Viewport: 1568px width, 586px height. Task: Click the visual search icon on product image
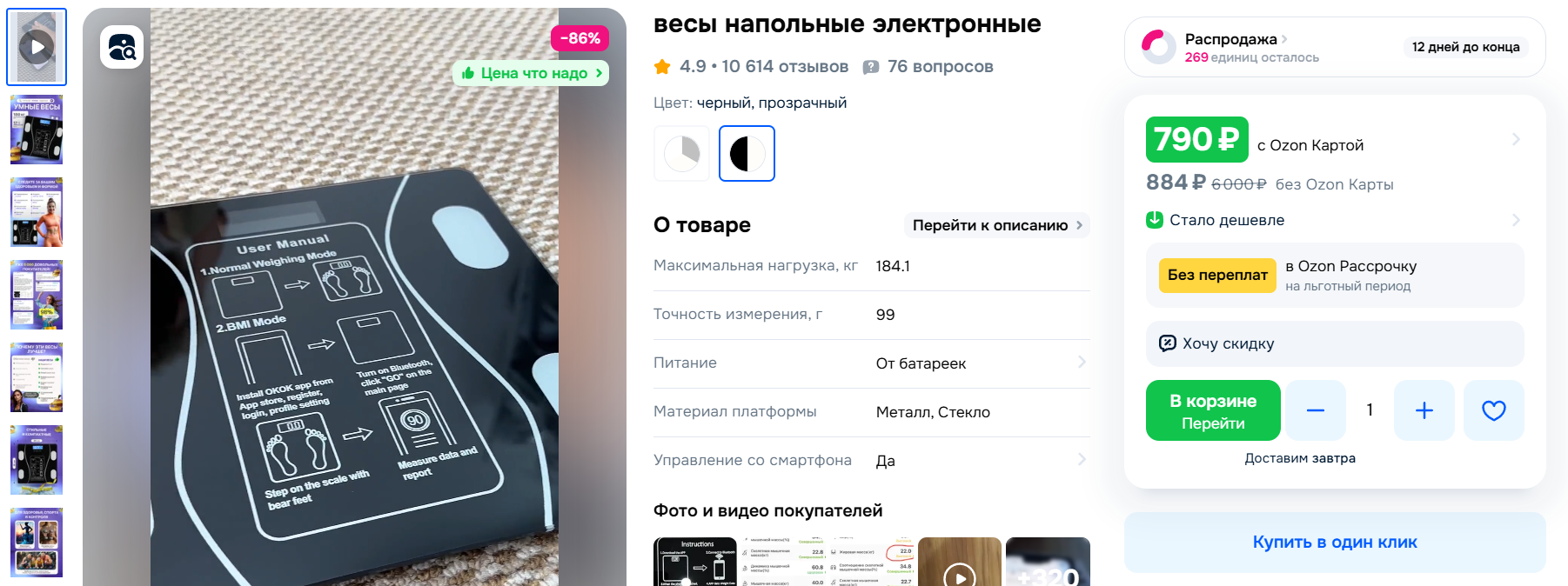(x=122, y=47)
